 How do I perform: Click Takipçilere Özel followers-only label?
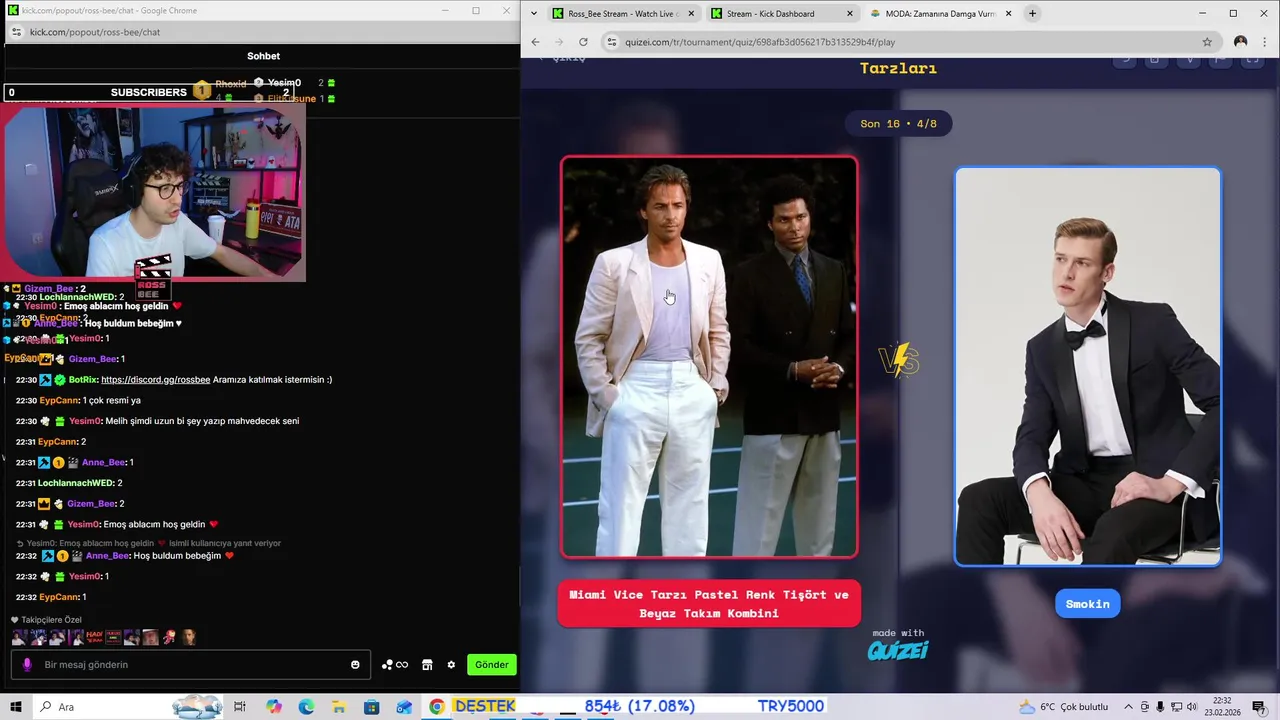pyautogui.click(x=45, y=620)
